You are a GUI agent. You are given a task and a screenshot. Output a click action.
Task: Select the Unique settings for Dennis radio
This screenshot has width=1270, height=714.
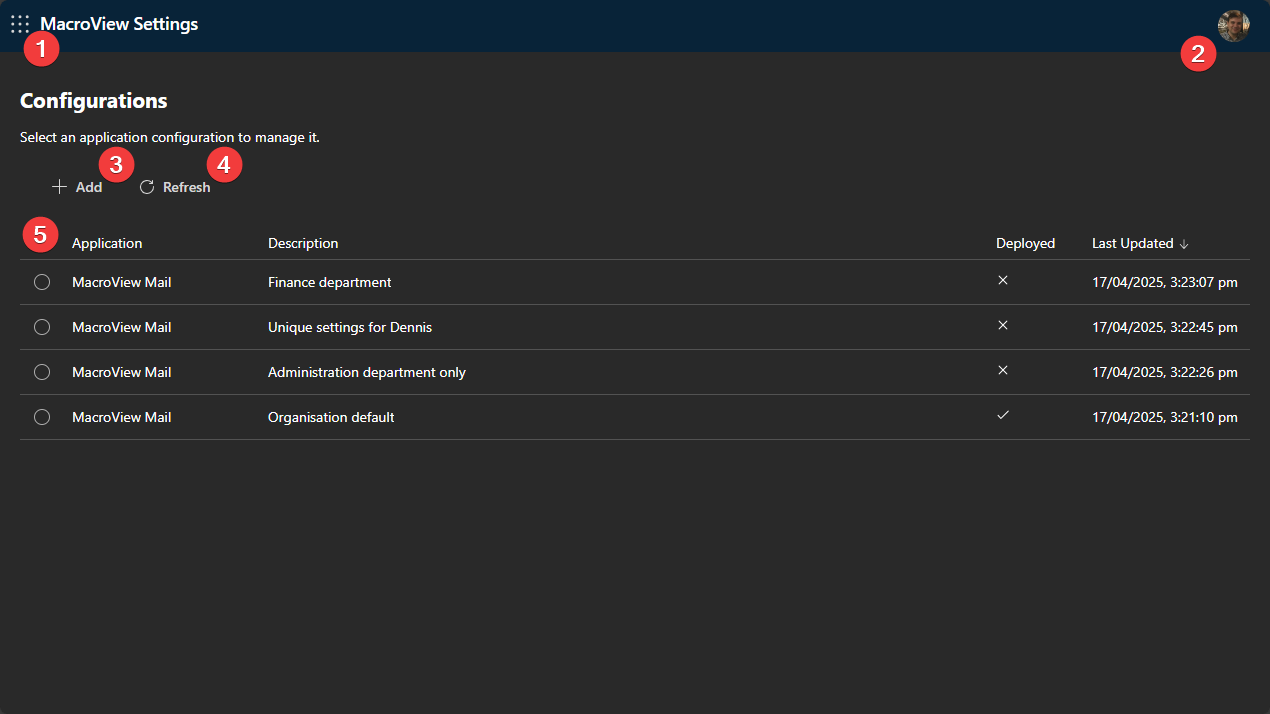(x=42, y=327)
